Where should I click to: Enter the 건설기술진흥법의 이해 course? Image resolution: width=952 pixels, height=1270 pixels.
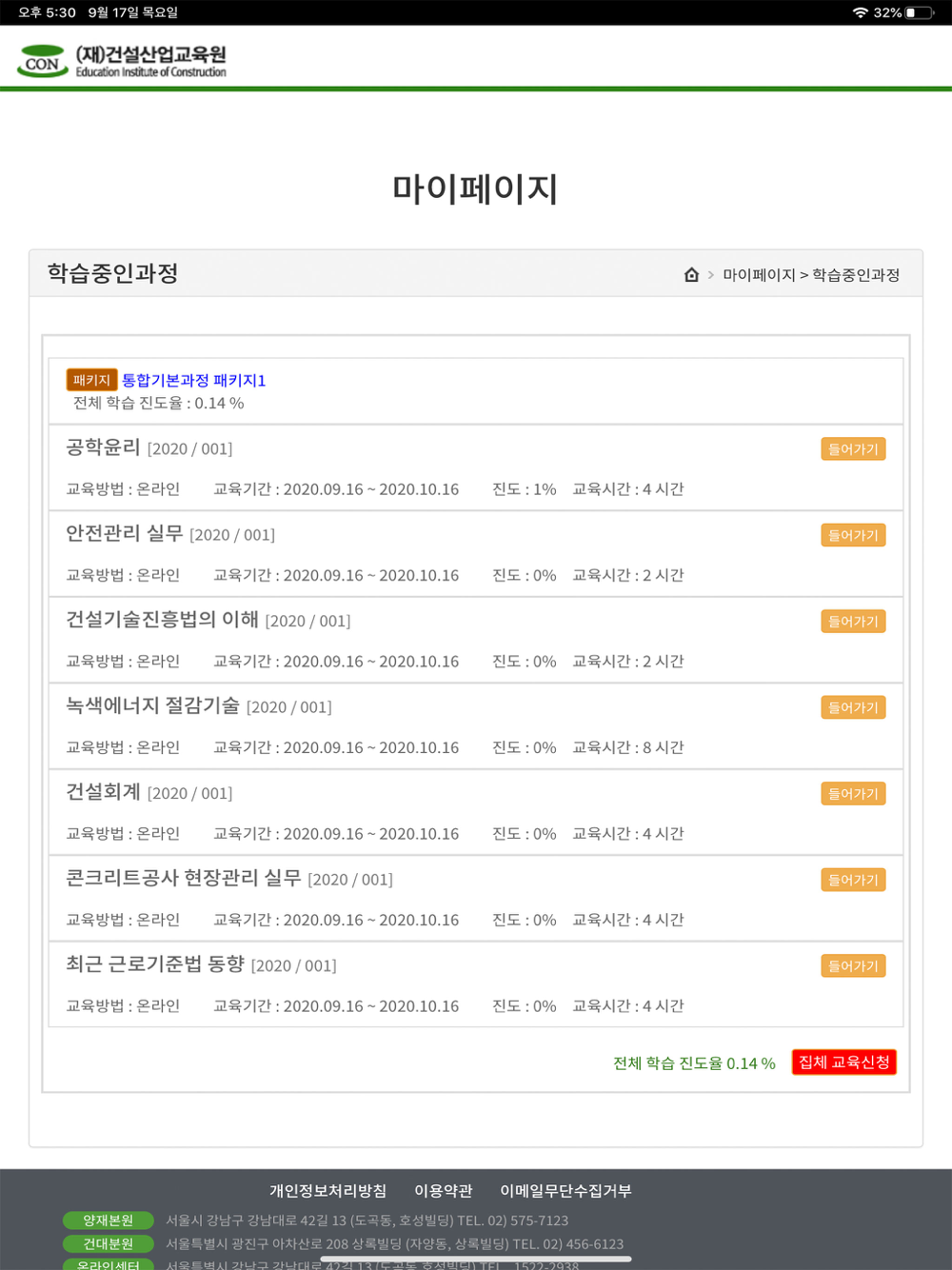click(x=853, y=622)
